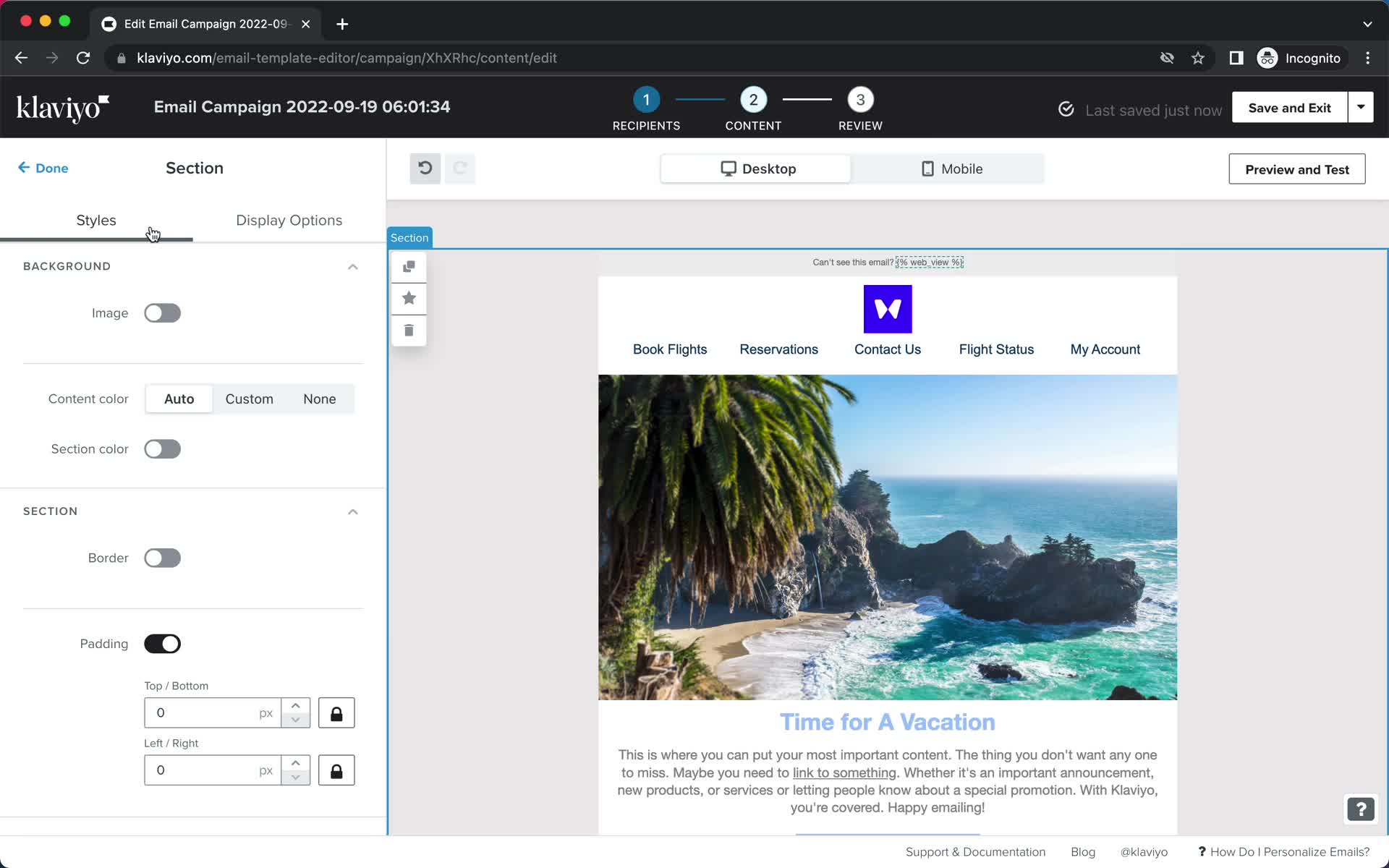Click the Section label tab
The height and width of the screenshot is (868, 1389).
409,237
